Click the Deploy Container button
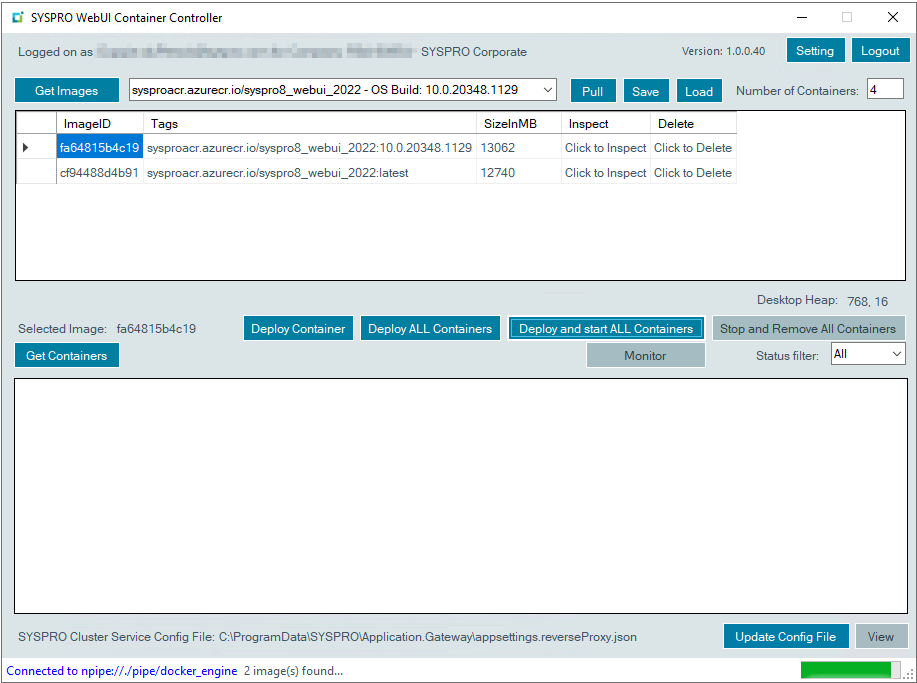 [x=298, y=329]
